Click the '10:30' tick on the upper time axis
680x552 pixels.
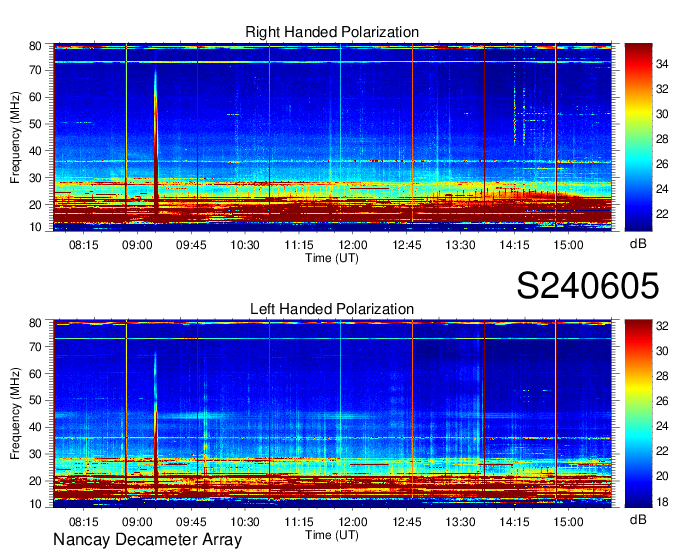coord(245,245)
